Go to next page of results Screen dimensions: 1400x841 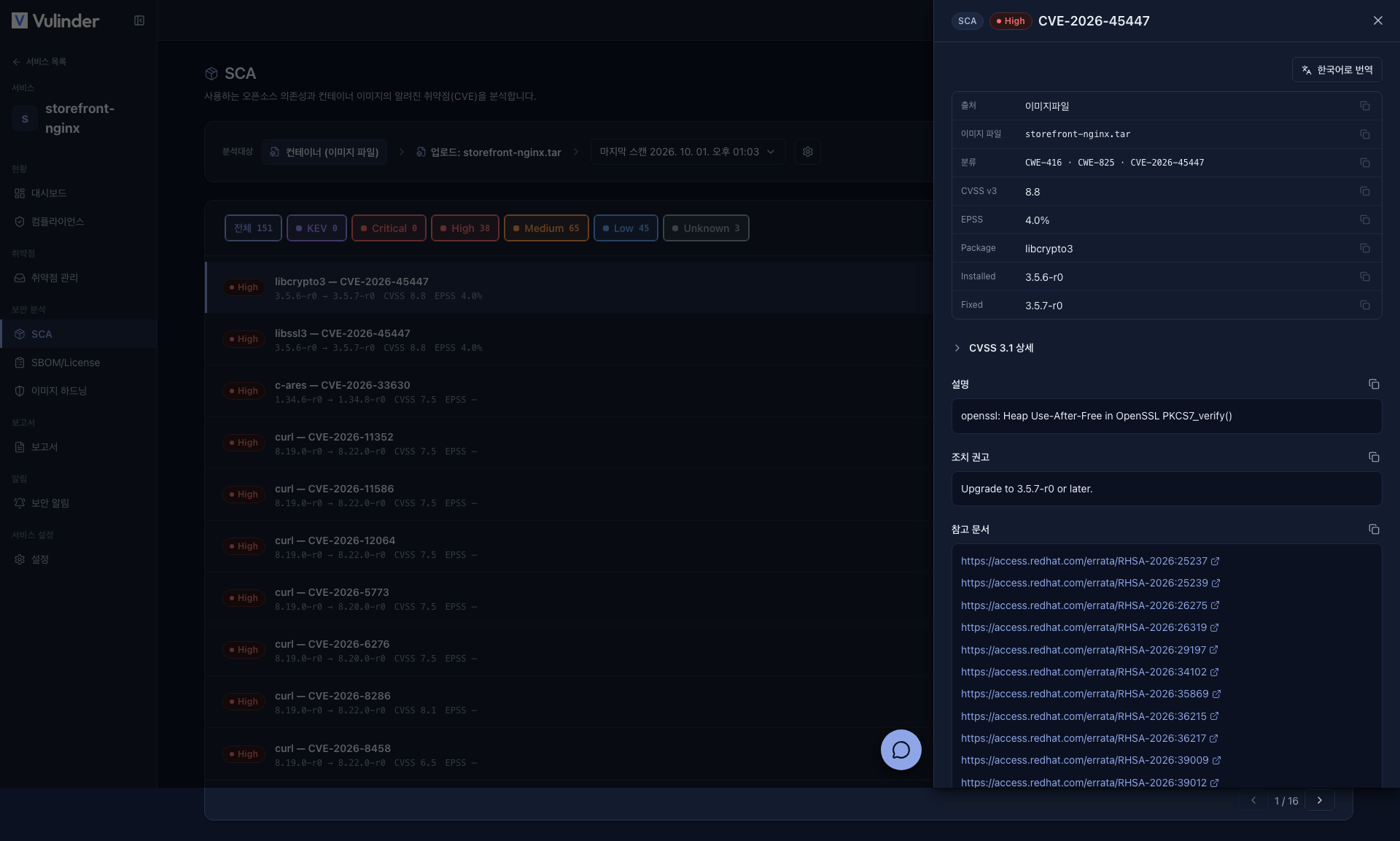pos(1320,800)
